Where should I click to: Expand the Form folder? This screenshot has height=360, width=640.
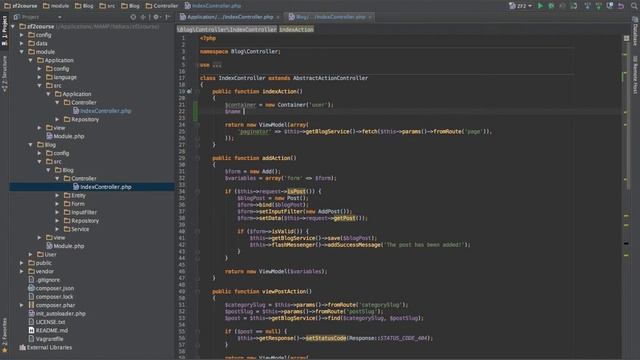coord(58,204)
